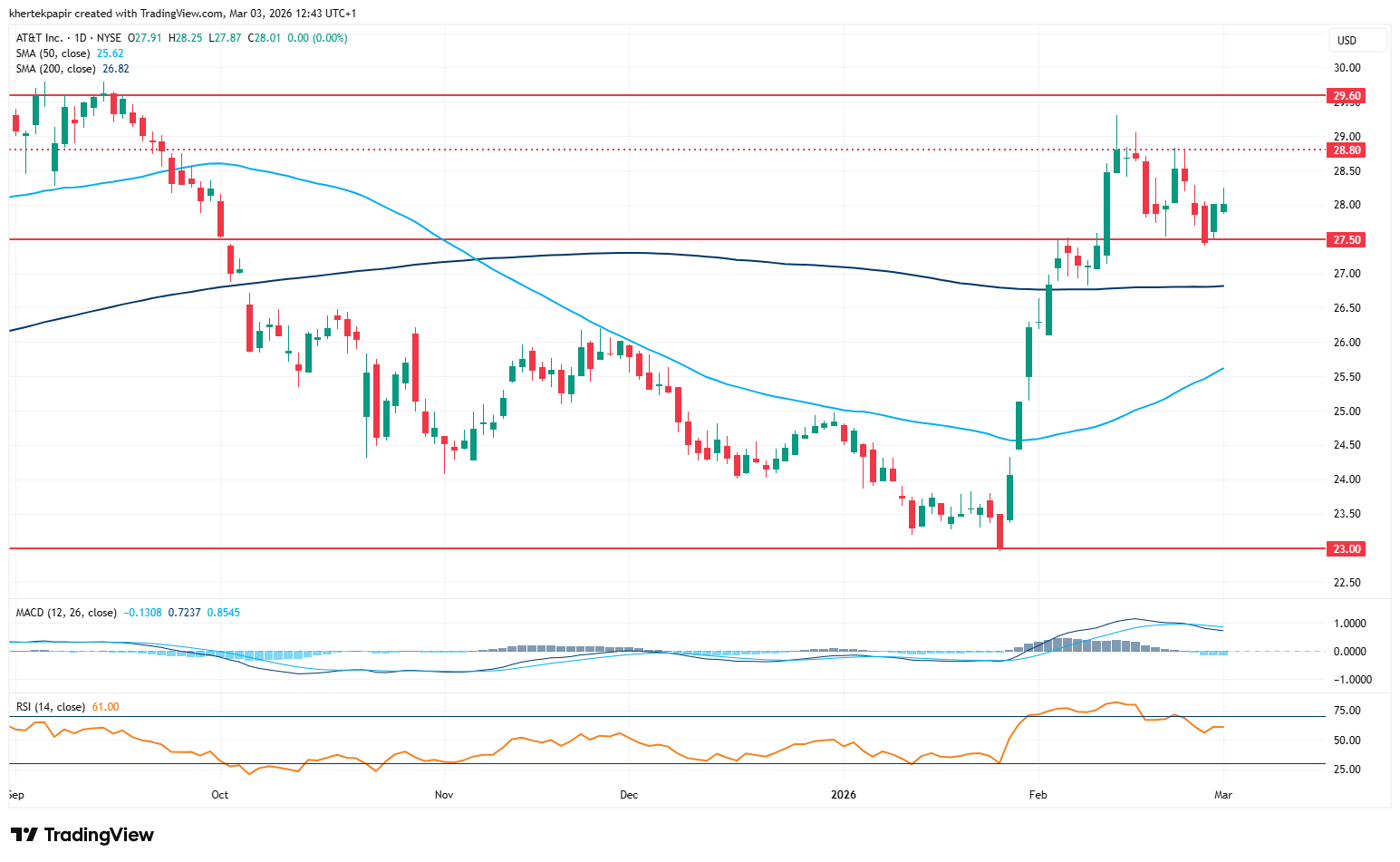The height and width of the screenshot is (862, 1400).
Task: Click the Oct label on time axis
Action: click(x=219, y=795)
